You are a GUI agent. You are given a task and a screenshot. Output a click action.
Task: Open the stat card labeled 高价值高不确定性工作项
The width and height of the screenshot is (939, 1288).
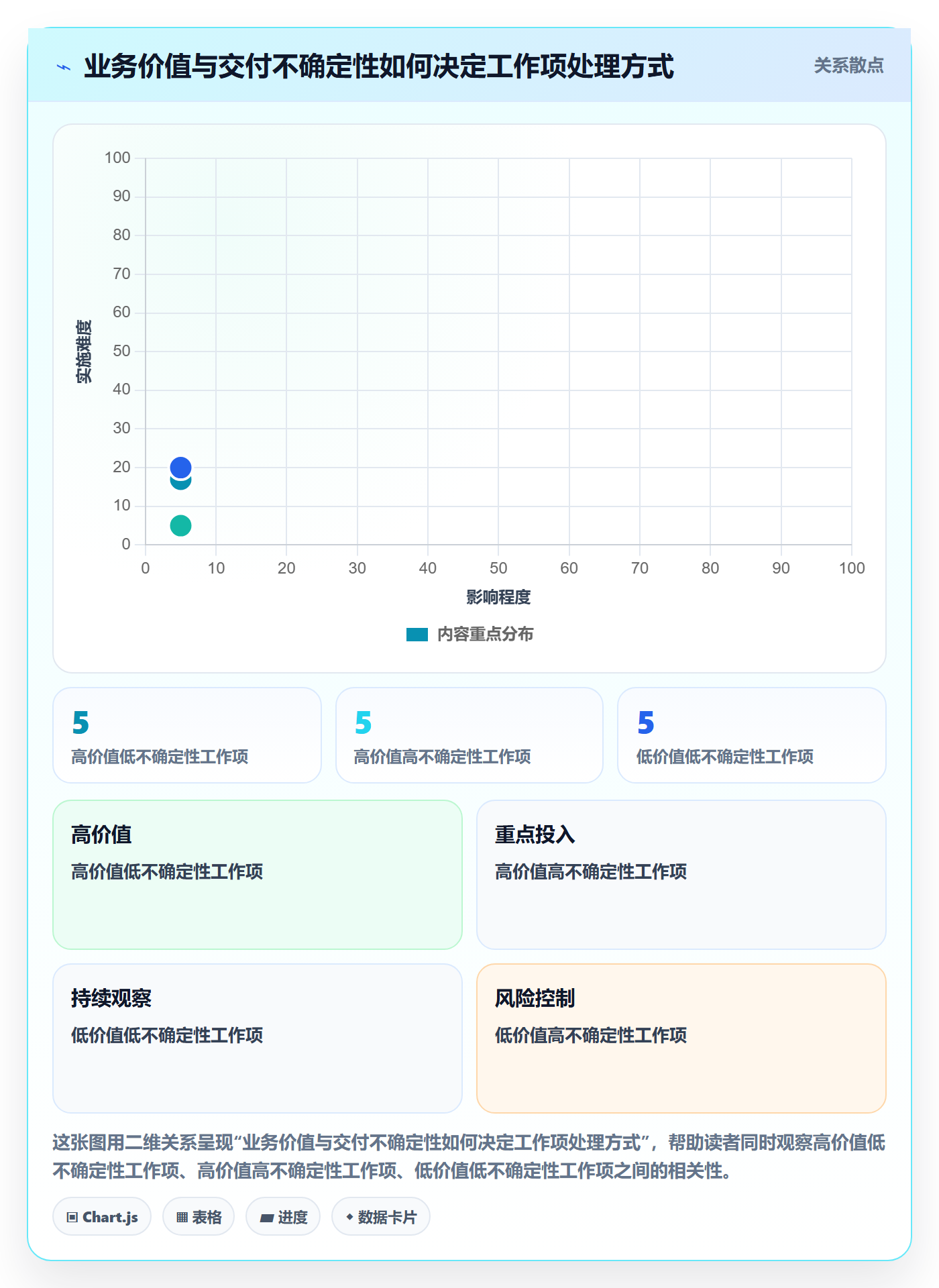click(469, 735)
